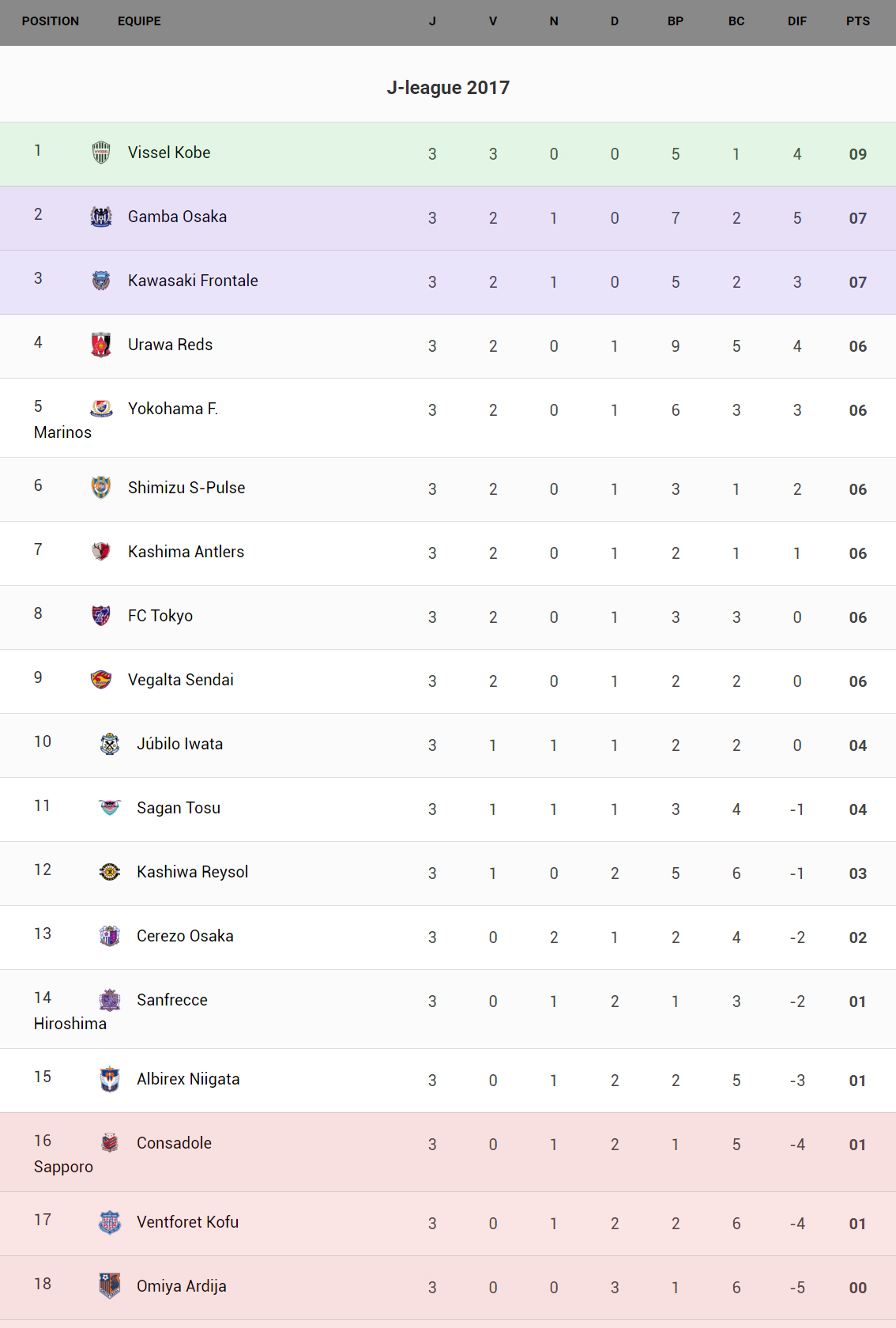Click the Vissel Kobe club crest
This screenshot has width=896, height=1328.
[x=101, y=152]
